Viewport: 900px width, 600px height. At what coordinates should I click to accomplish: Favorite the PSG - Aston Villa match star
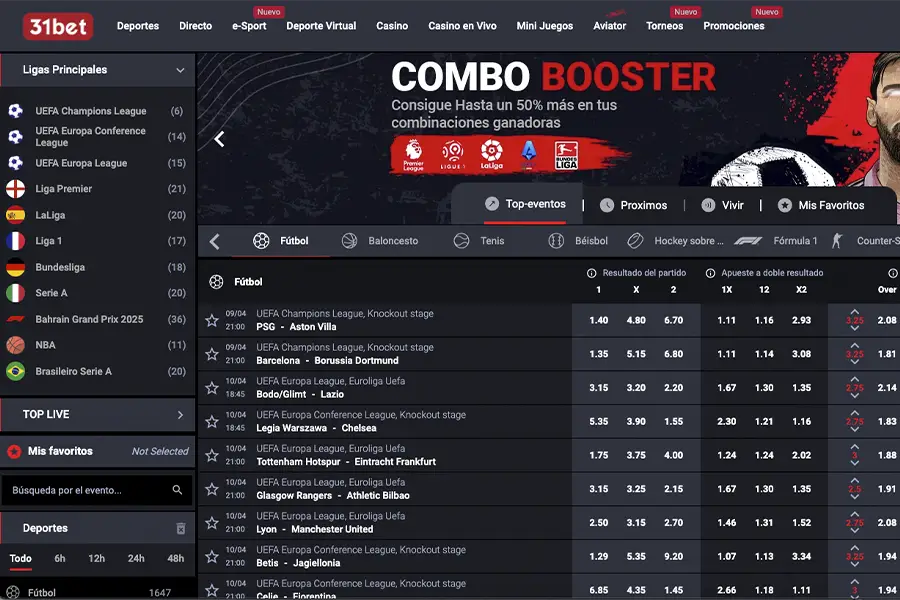[x=212, y=320]
